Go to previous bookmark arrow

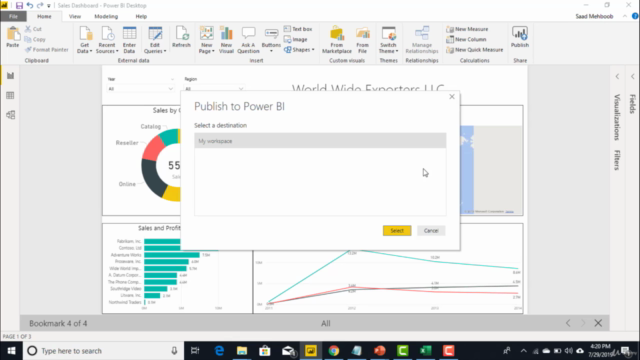568,323
